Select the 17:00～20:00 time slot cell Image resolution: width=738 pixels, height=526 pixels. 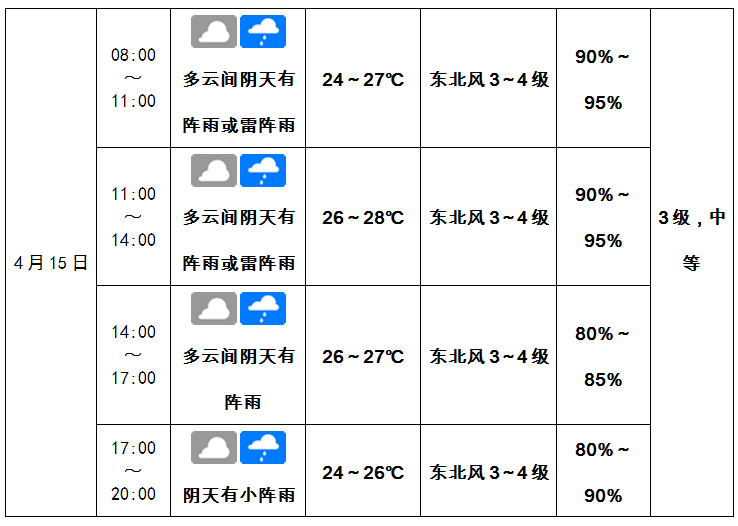(x=134, y=470)
